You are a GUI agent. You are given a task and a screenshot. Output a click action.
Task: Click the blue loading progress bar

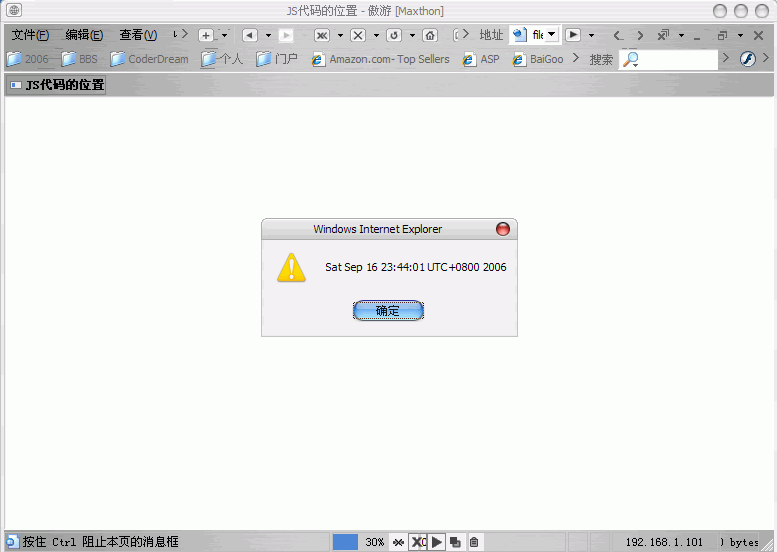(345, 542)
